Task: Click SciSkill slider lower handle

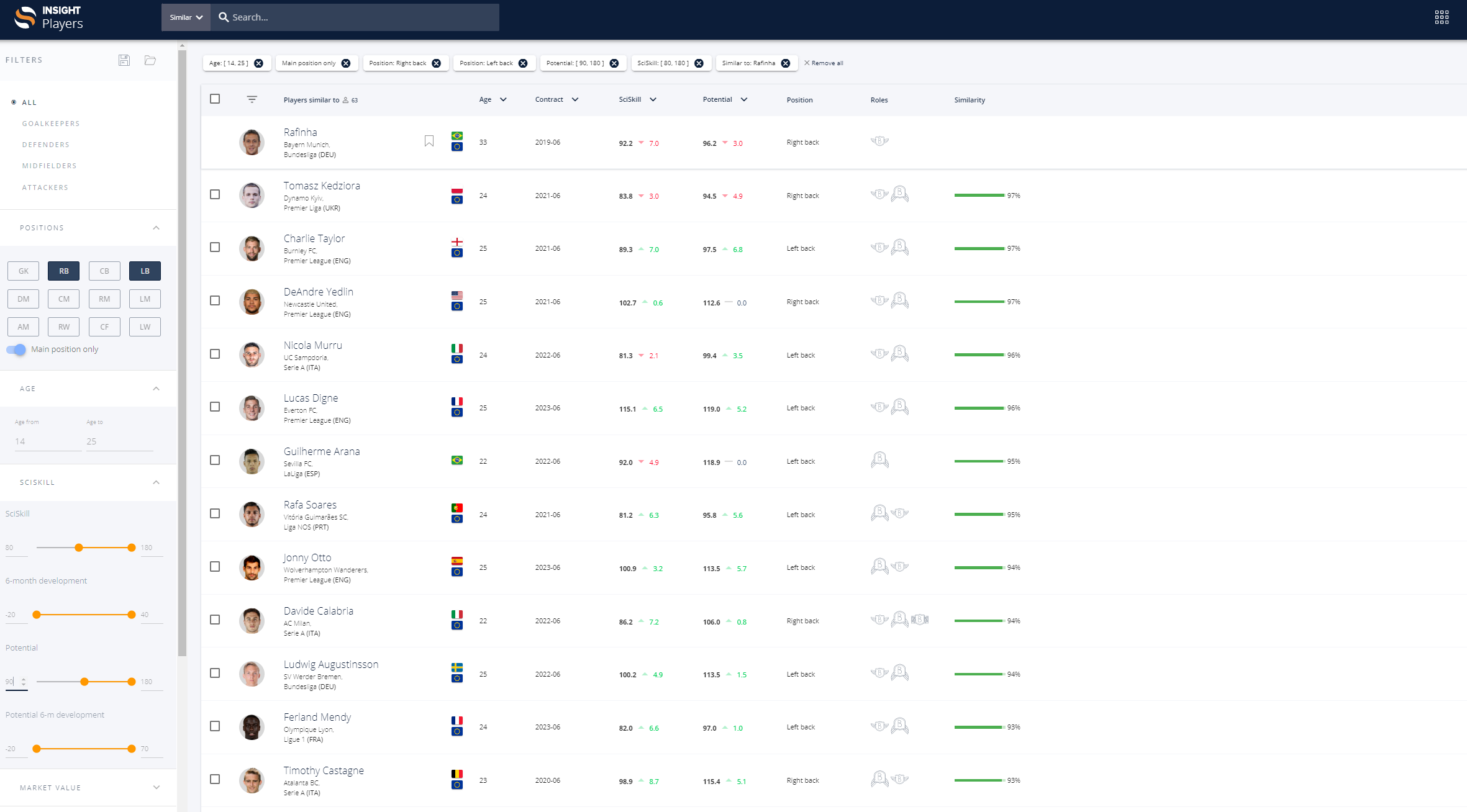Action: pos(79,548)
